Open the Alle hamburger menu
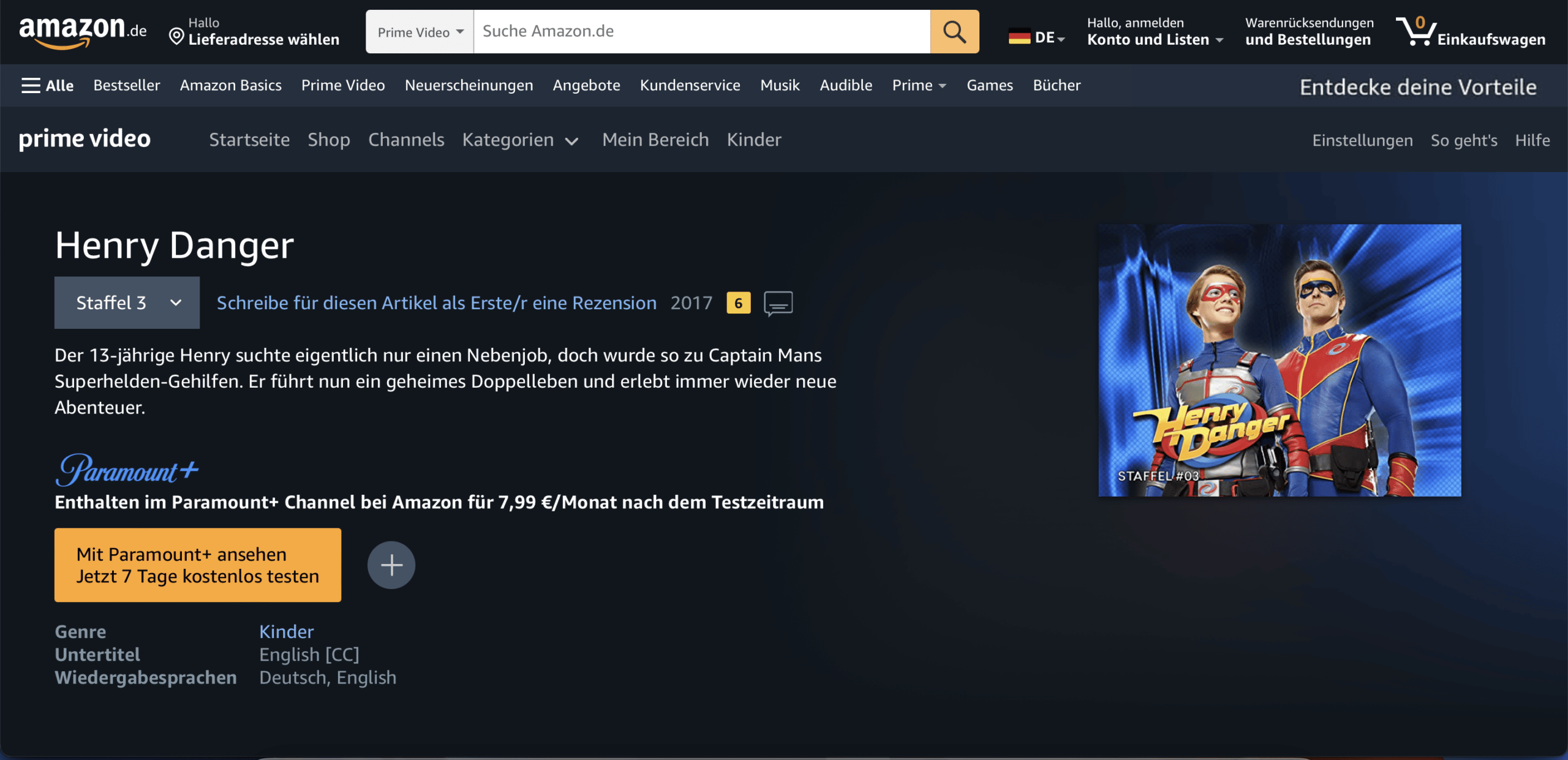Viewport: 1568px width, 760px height. click(47, 85)
